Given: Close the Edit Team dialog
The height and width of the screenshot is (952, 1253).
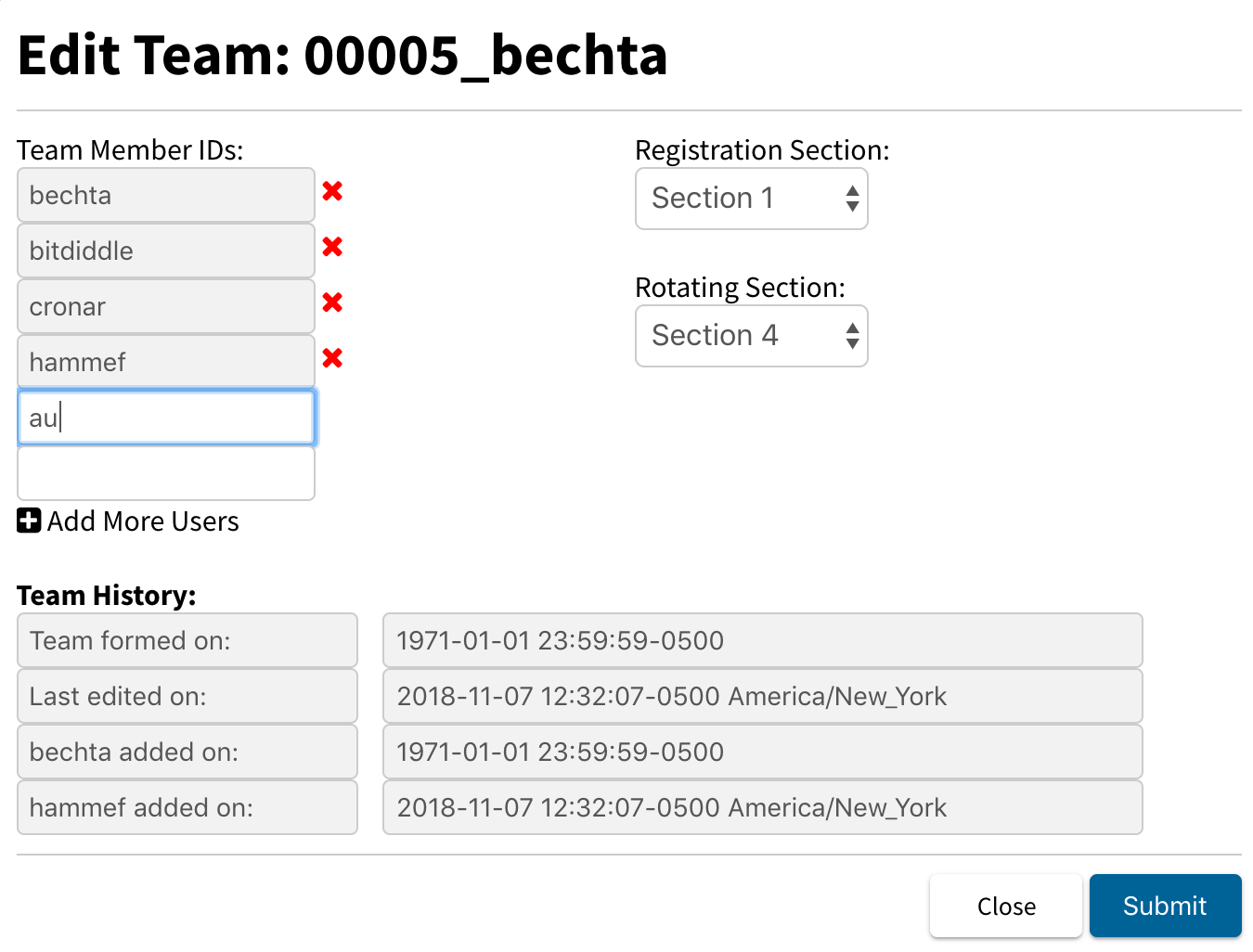Looking at the screenshot, I should coord(1006,906).
